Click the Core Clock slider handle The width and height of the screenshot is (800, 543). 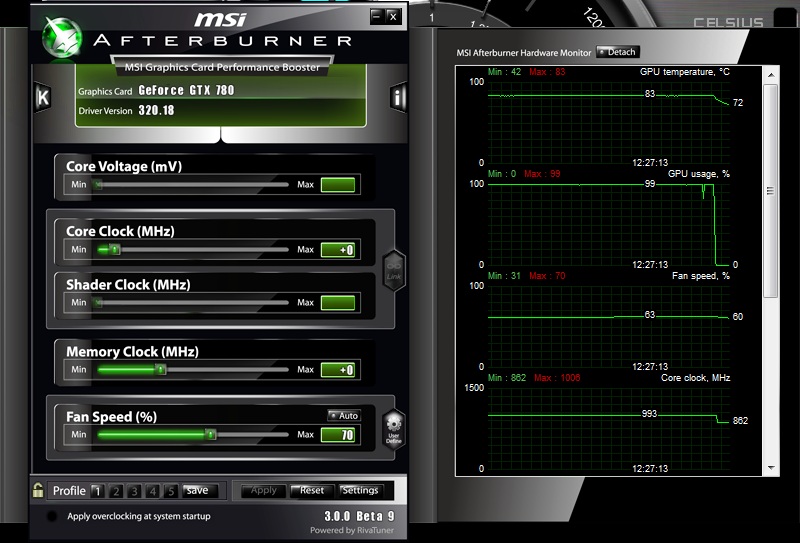tap(115, 250)
